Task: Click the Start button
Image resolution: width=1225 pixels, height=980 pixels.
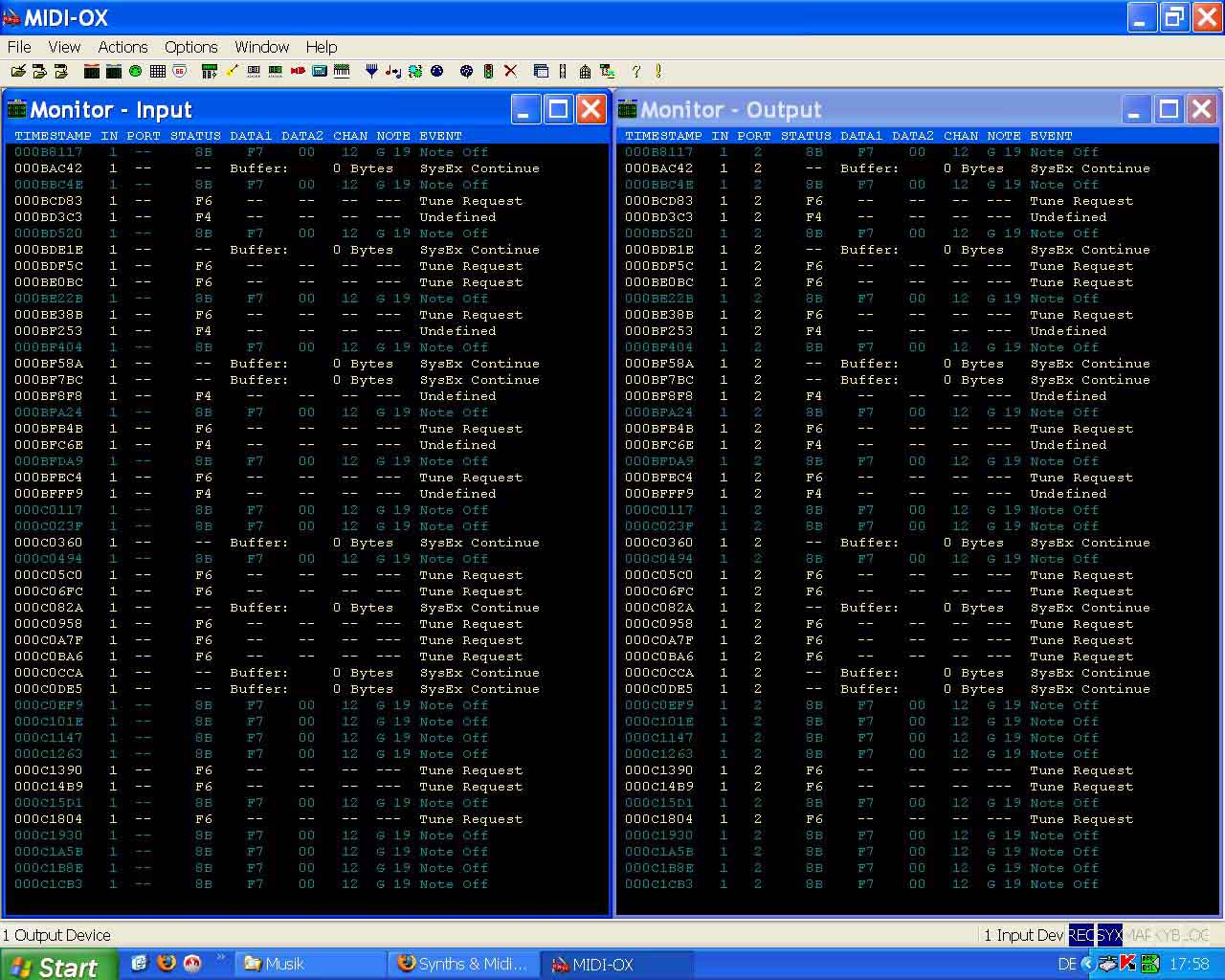Action: (57, 966)
